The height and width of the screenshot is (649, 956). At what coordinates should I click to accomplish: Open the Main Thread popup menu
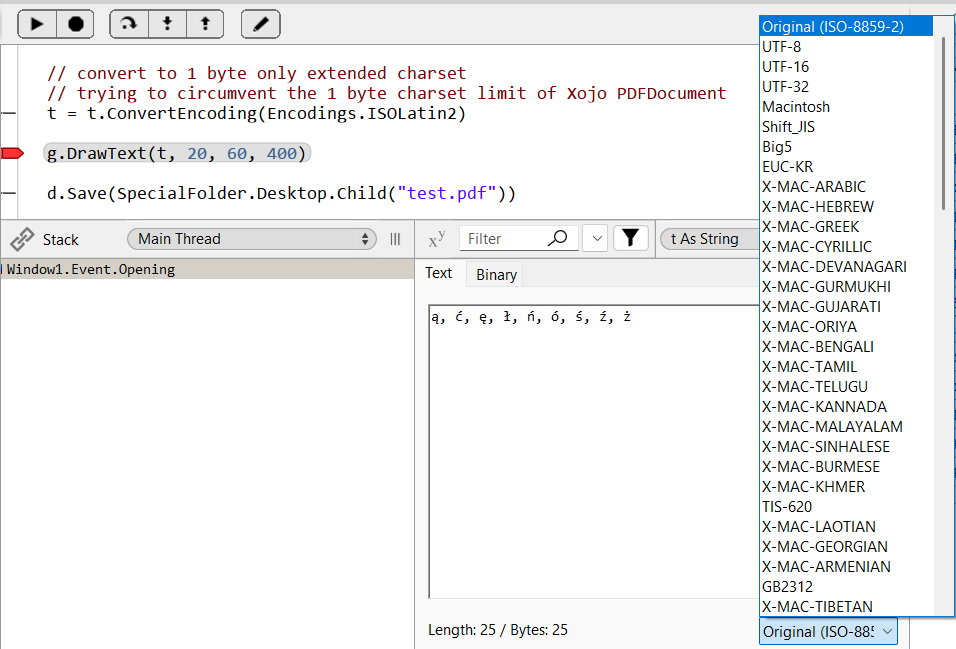pyautogui.click(x=252, y=238)
